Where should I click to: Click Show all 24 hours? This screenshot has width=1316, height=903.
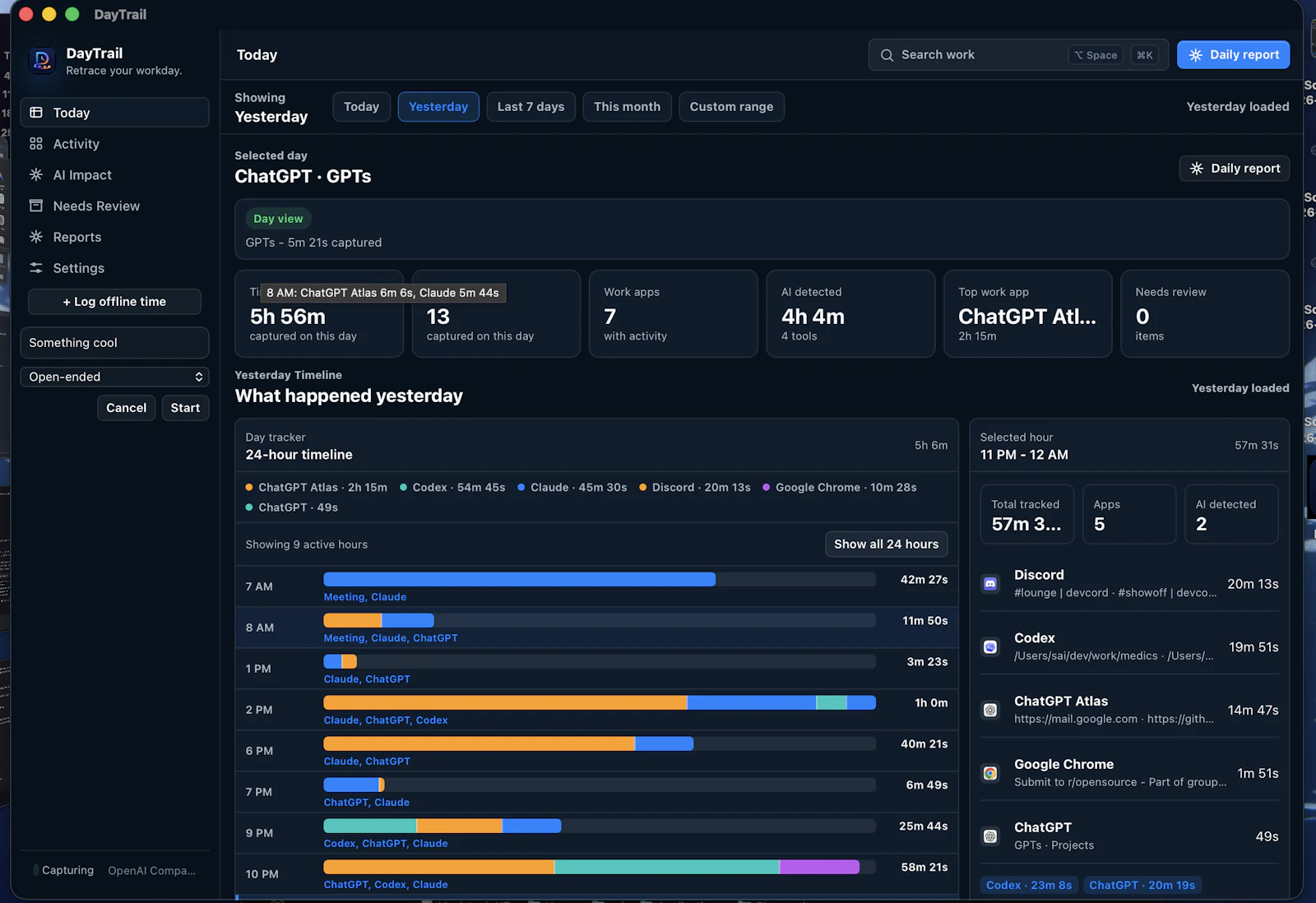click(x=886, y=544)
